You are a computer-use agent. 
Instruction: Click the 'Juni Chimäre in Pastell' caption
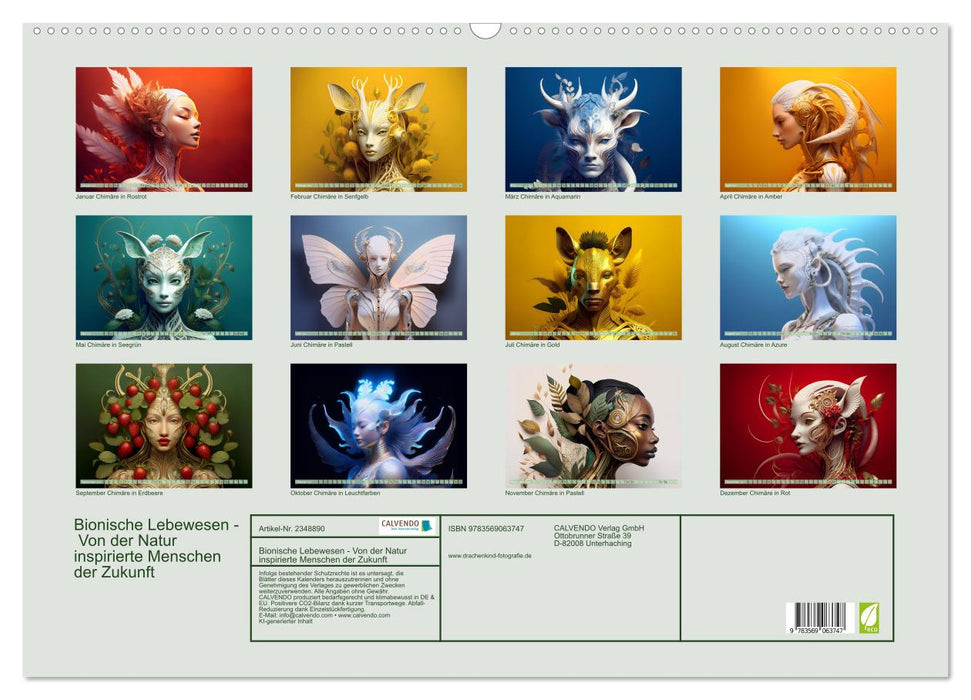[321, 345]
